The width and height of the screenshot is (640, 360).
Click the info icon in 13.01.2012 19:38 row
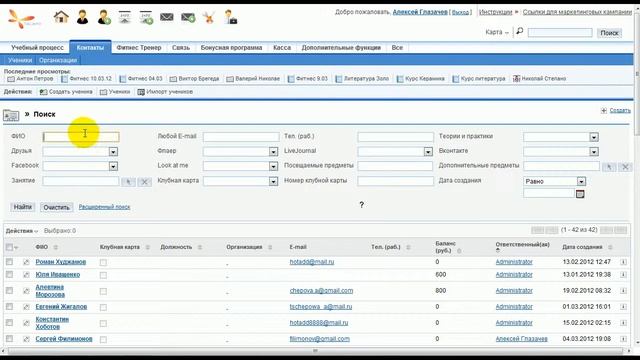point(624,275)
